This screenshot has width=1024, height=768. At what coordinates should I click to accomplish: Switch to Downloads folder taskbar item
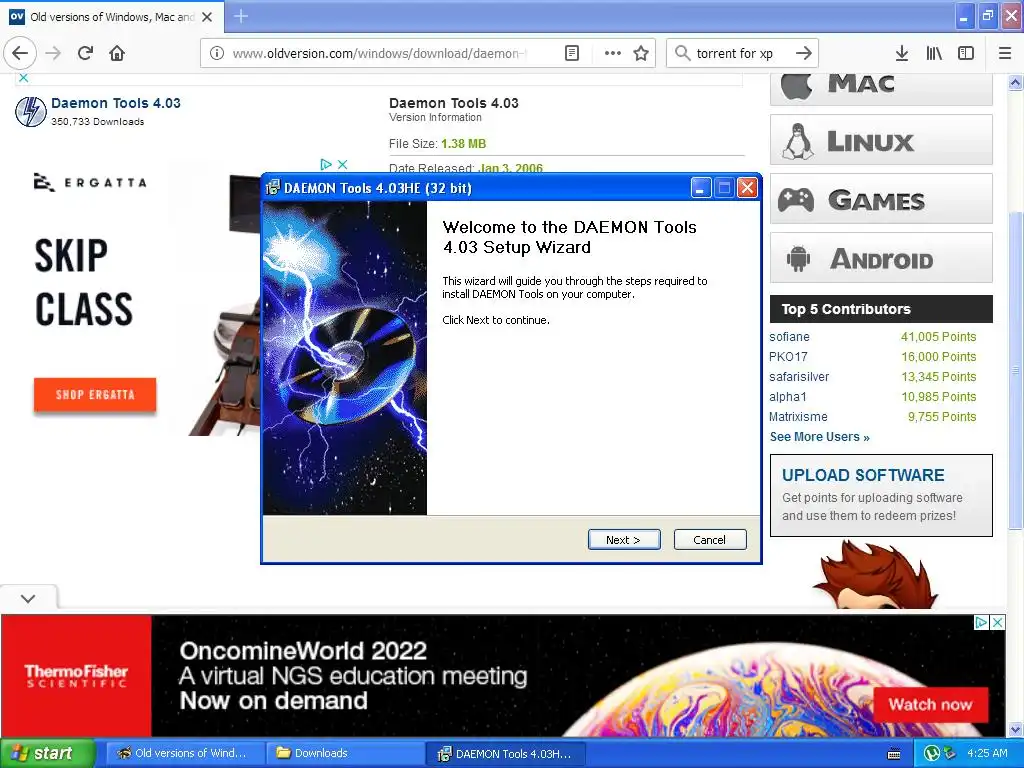click(344, 753)
